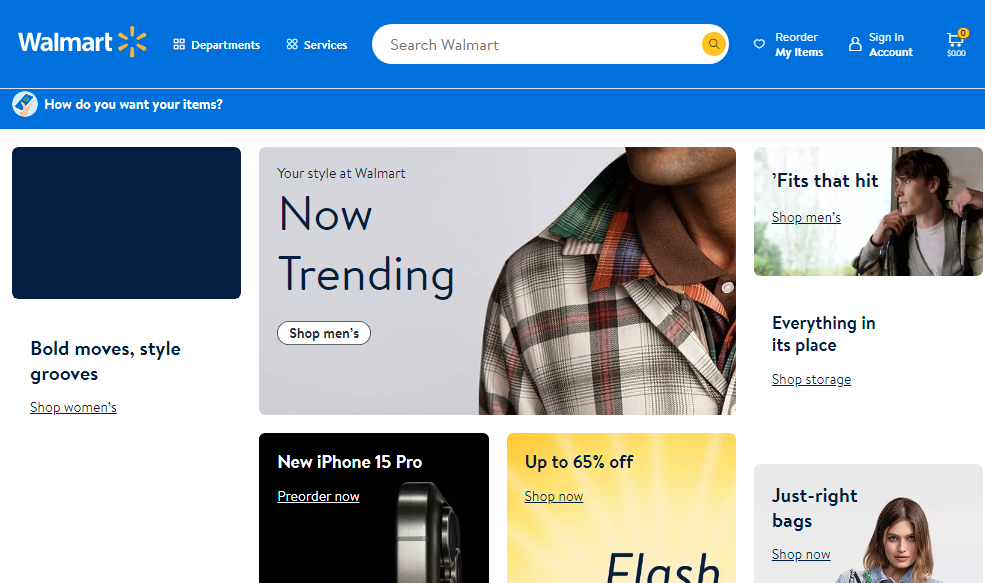
Task: Click the phone icon beside delivery prompt
Action: [25, 104]
